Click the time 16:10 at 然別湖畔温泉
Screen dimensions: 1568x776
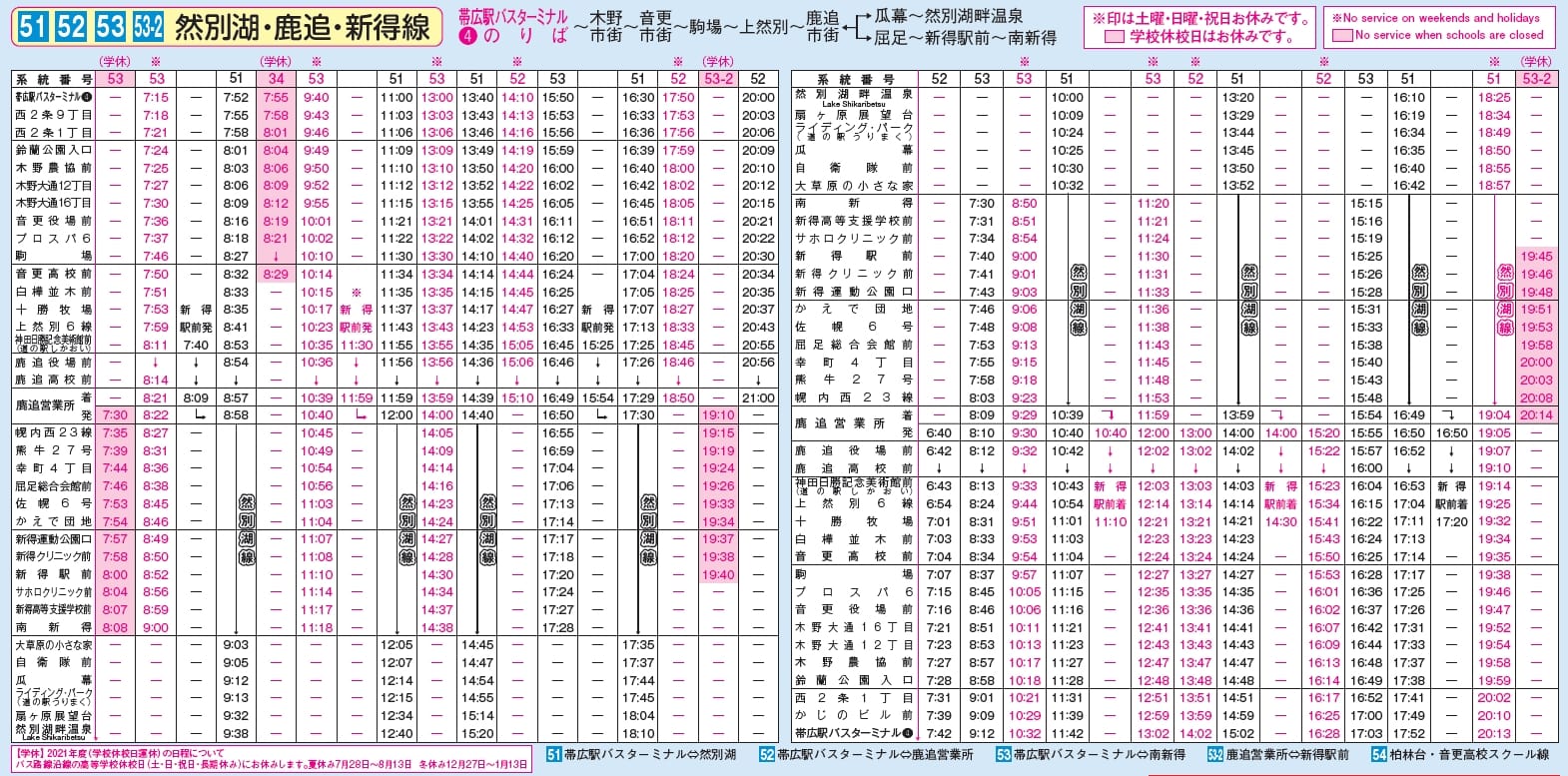(1408, 98)
